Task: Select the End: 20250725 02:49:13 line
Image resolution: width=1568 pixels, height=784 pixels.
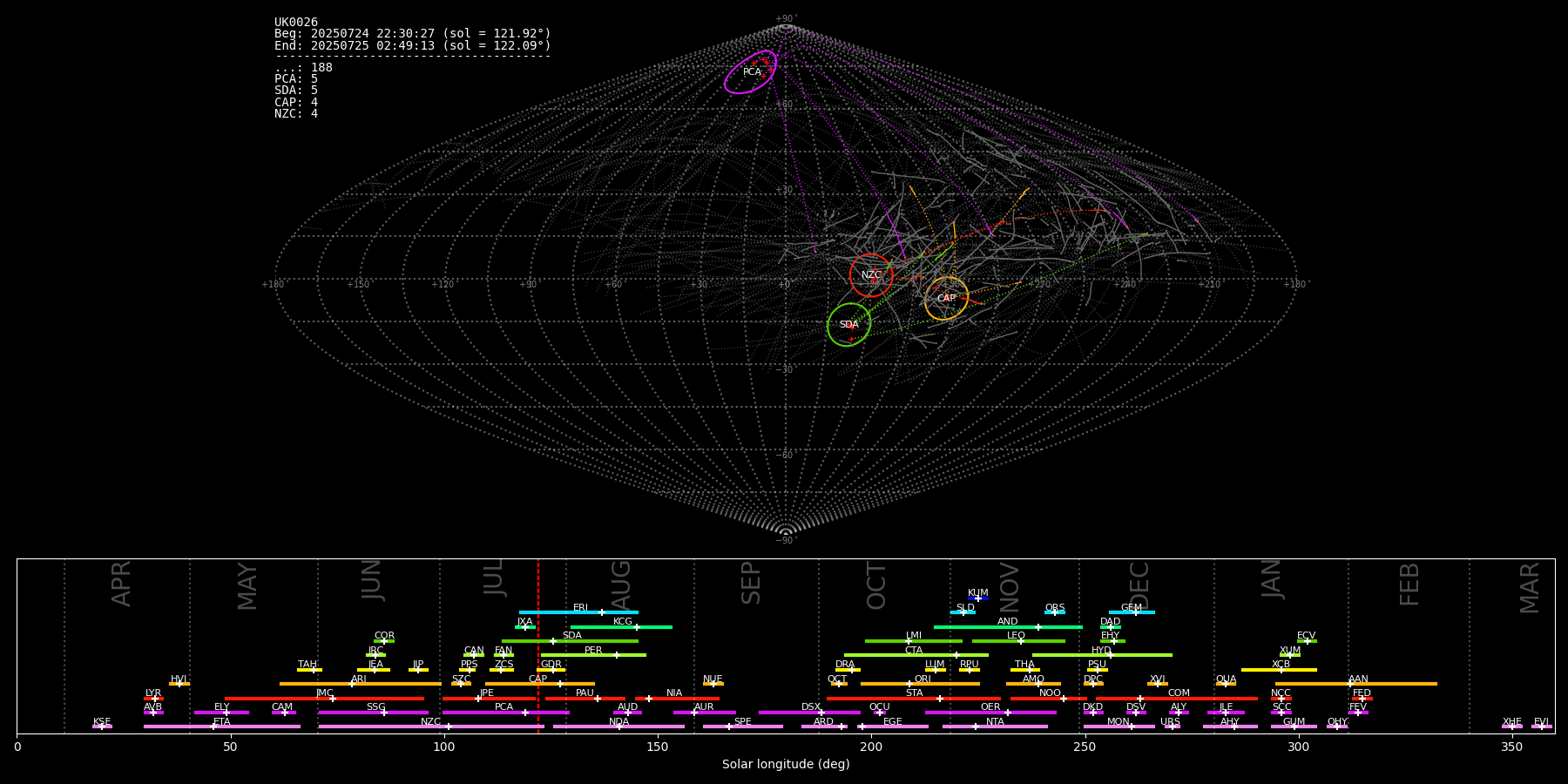Action: point(413,45)
